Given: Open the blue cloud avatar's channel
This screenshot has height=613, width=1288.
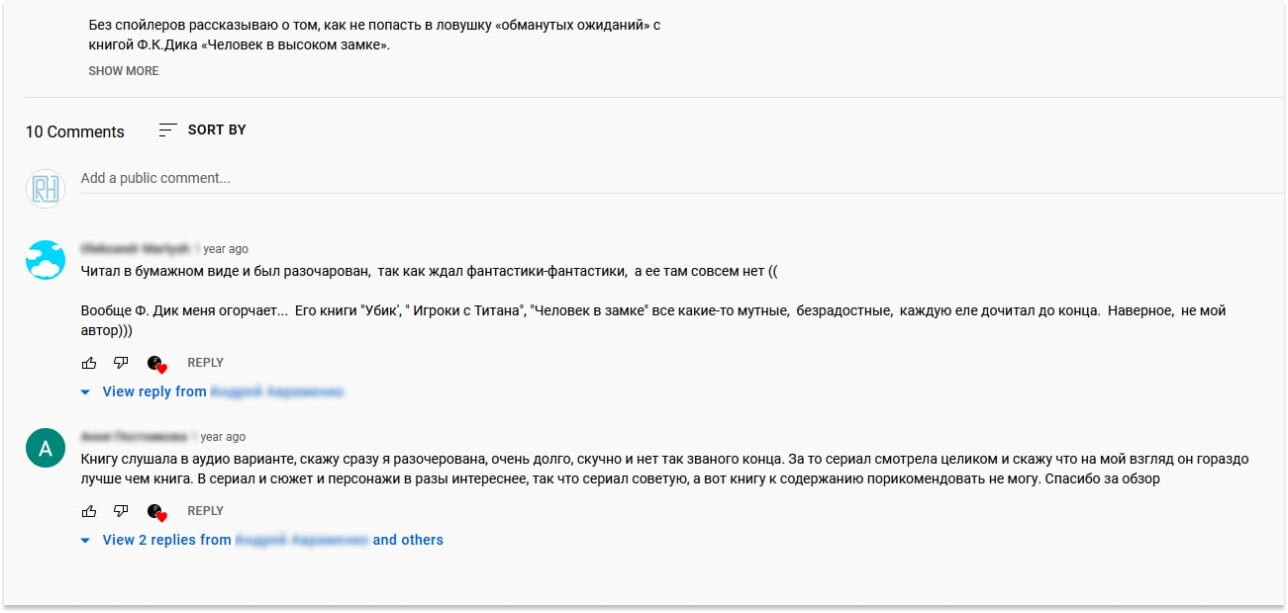Looking at the screenshot, I should click(45, 260).
